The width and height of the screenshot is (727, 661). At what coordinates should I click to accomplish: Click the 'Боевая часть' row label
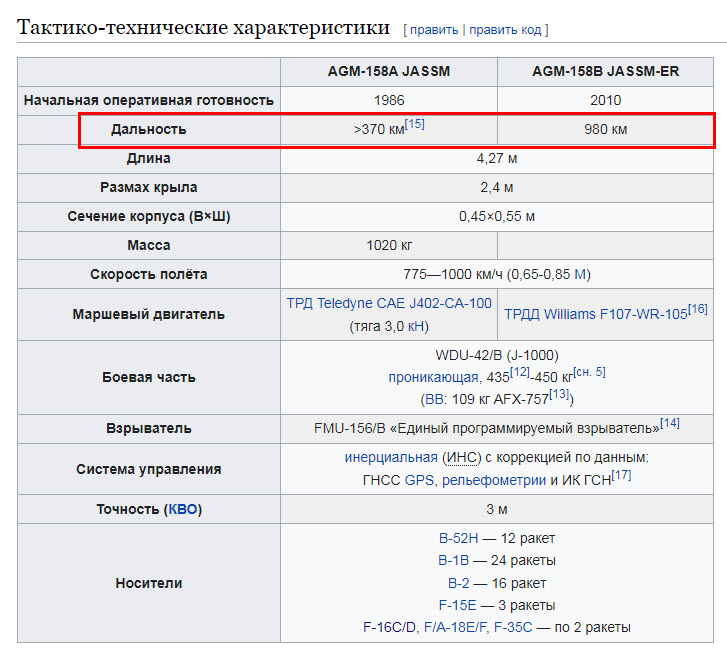[149, 377]
